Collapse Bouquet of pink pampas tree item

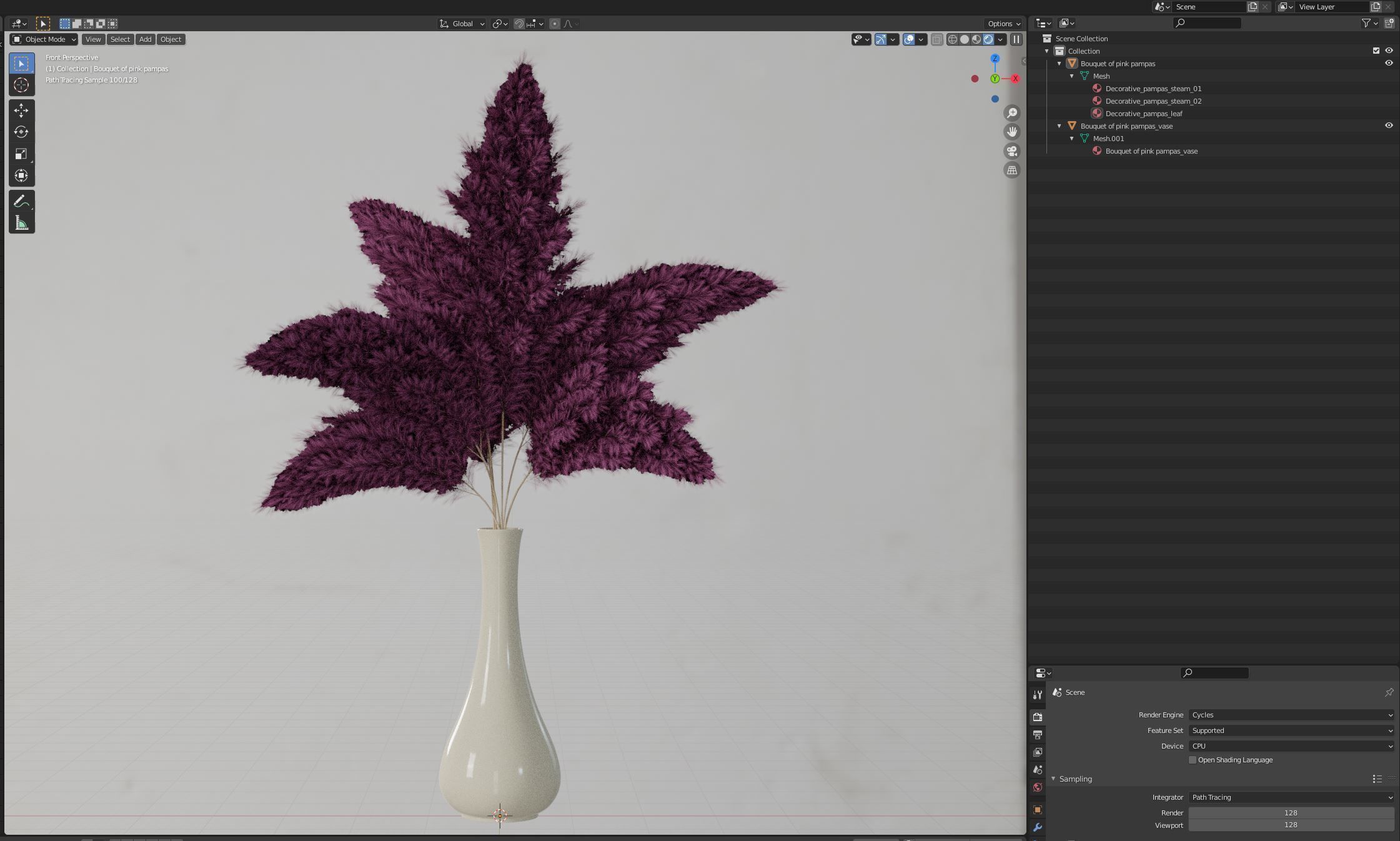(x=1060, y=64)
